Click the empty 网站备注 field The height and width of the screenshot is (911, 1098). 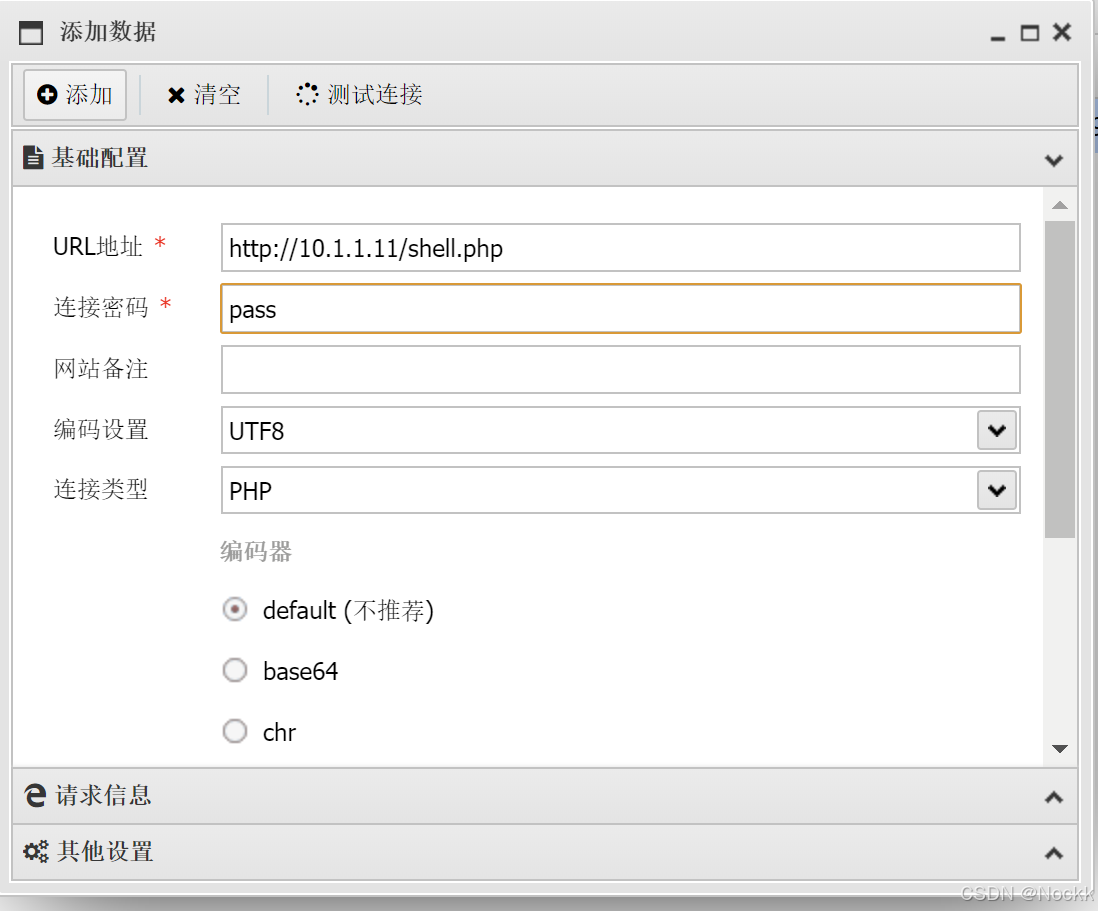[x=620, y=369]
